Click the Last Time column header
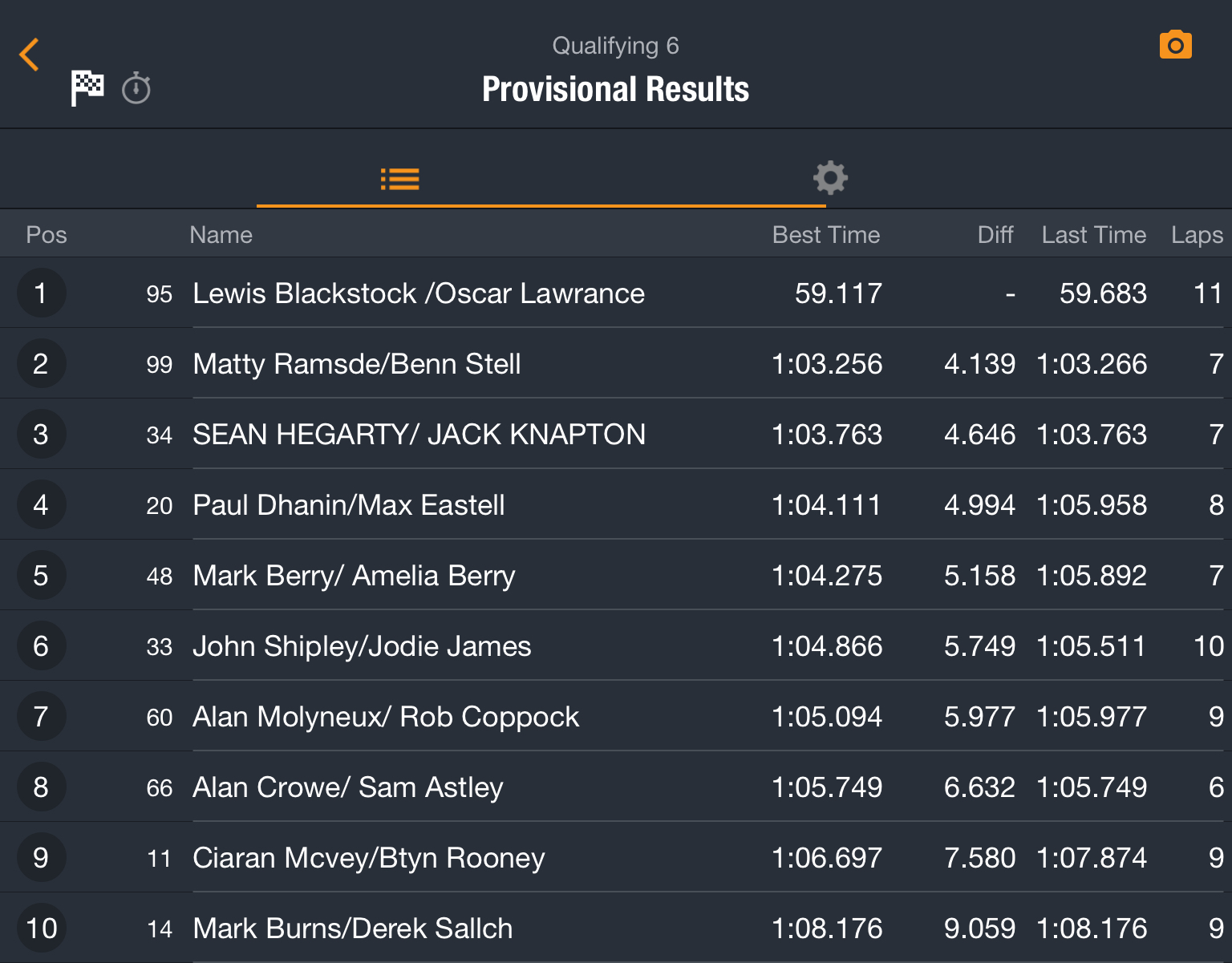The height and width of the screenshot is (963, 1232). coord(1094,235)
